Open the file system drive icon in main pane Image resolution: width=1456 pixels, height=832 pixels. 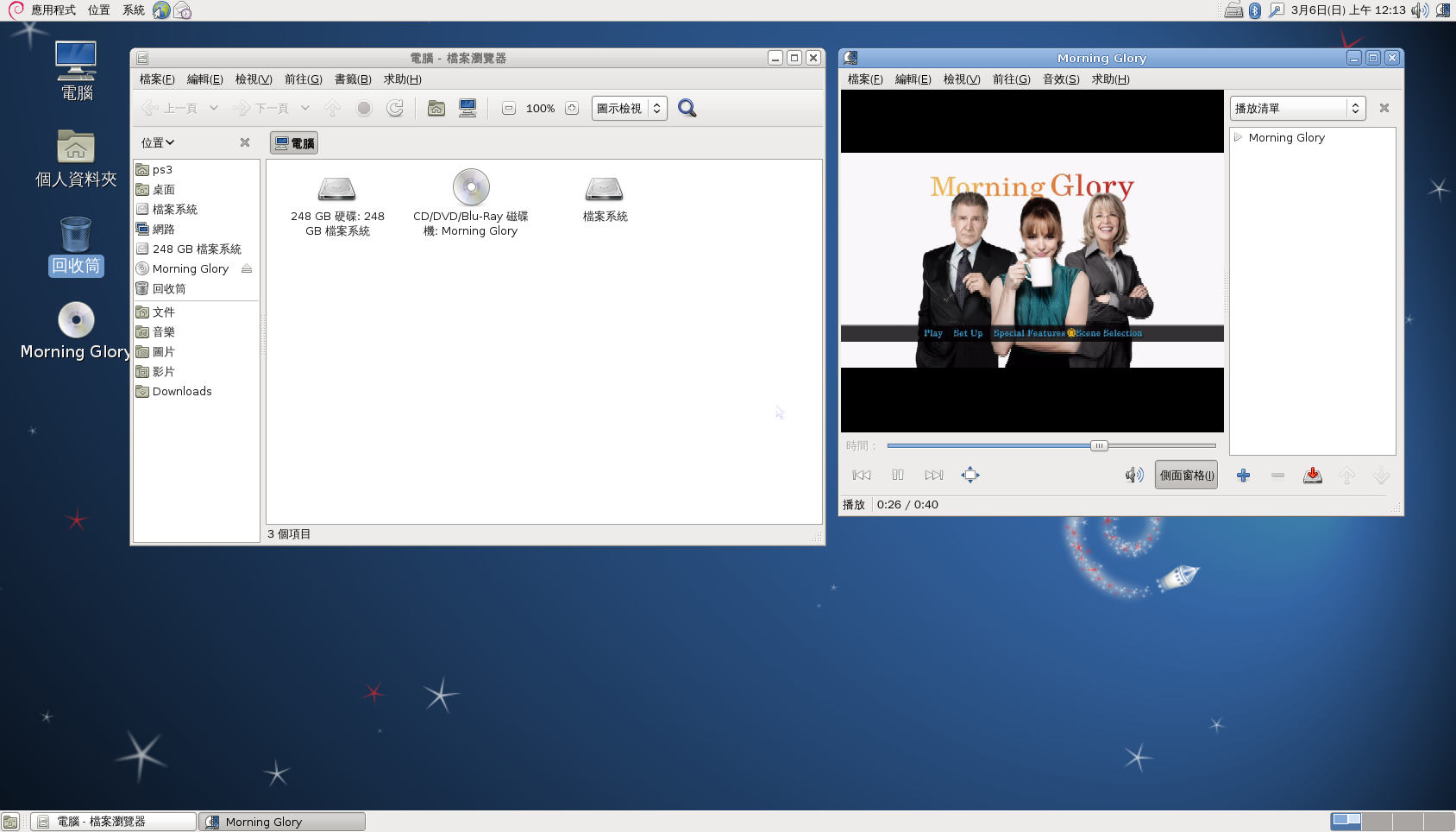pyautogui.click(x=605, y=188)
